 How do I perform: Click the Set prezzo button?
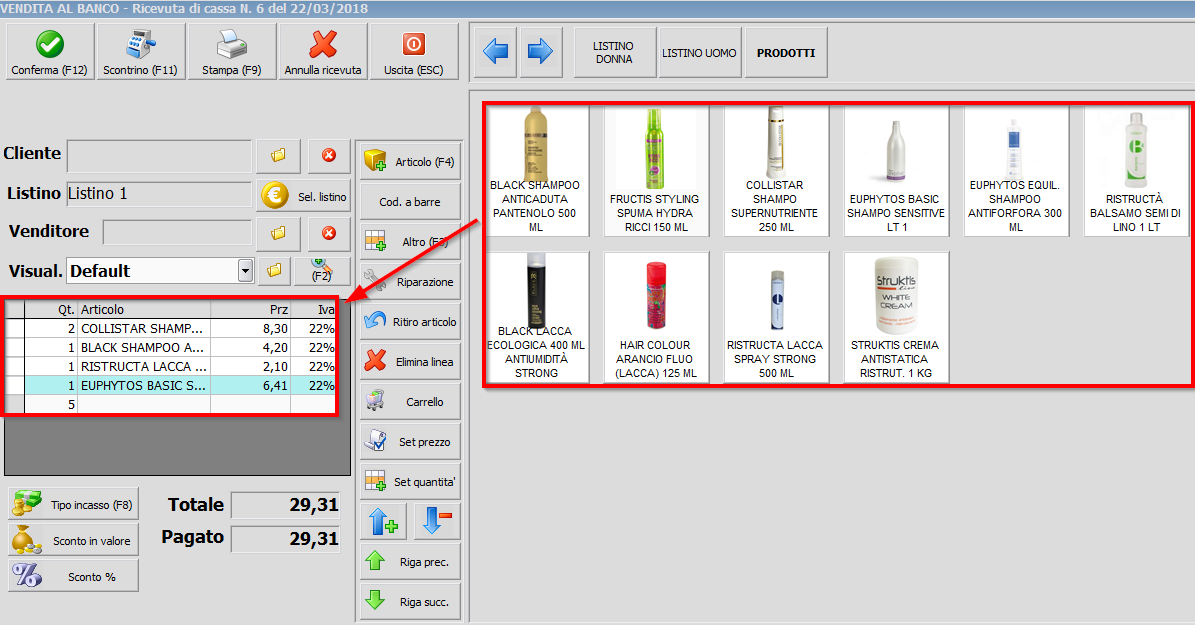pos(410,441)
